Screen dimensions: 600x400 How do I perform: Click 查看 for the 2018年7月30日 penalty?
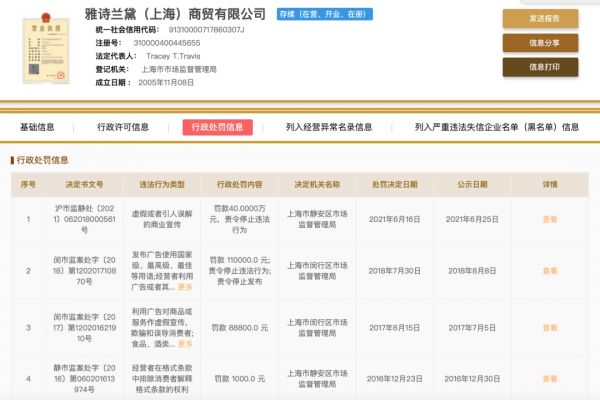click(550, 271)
